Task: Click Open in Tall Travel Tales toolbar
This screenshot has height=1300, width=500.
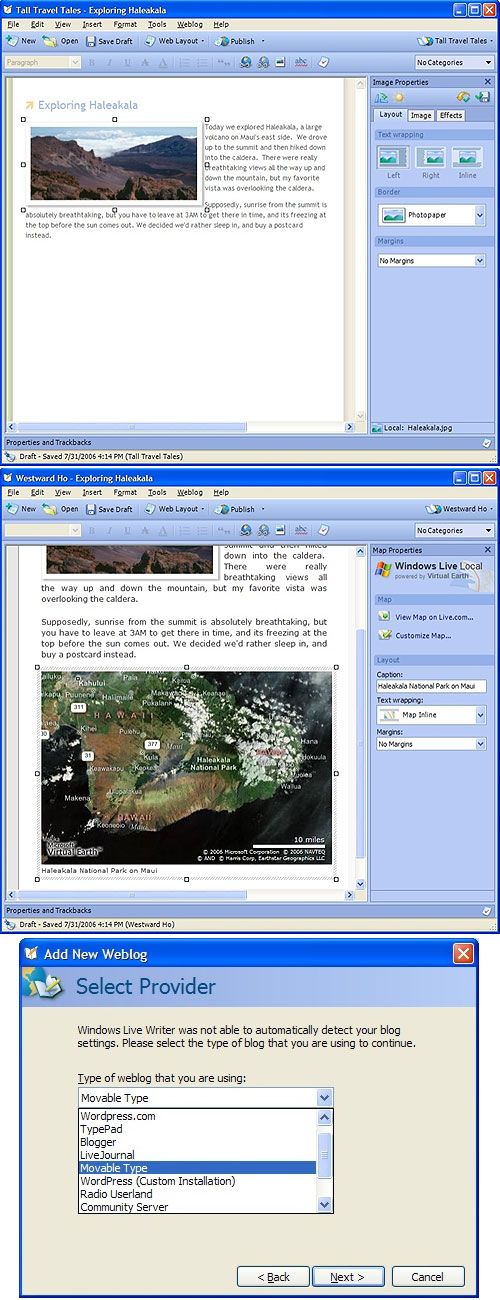Action: point(61,41)
